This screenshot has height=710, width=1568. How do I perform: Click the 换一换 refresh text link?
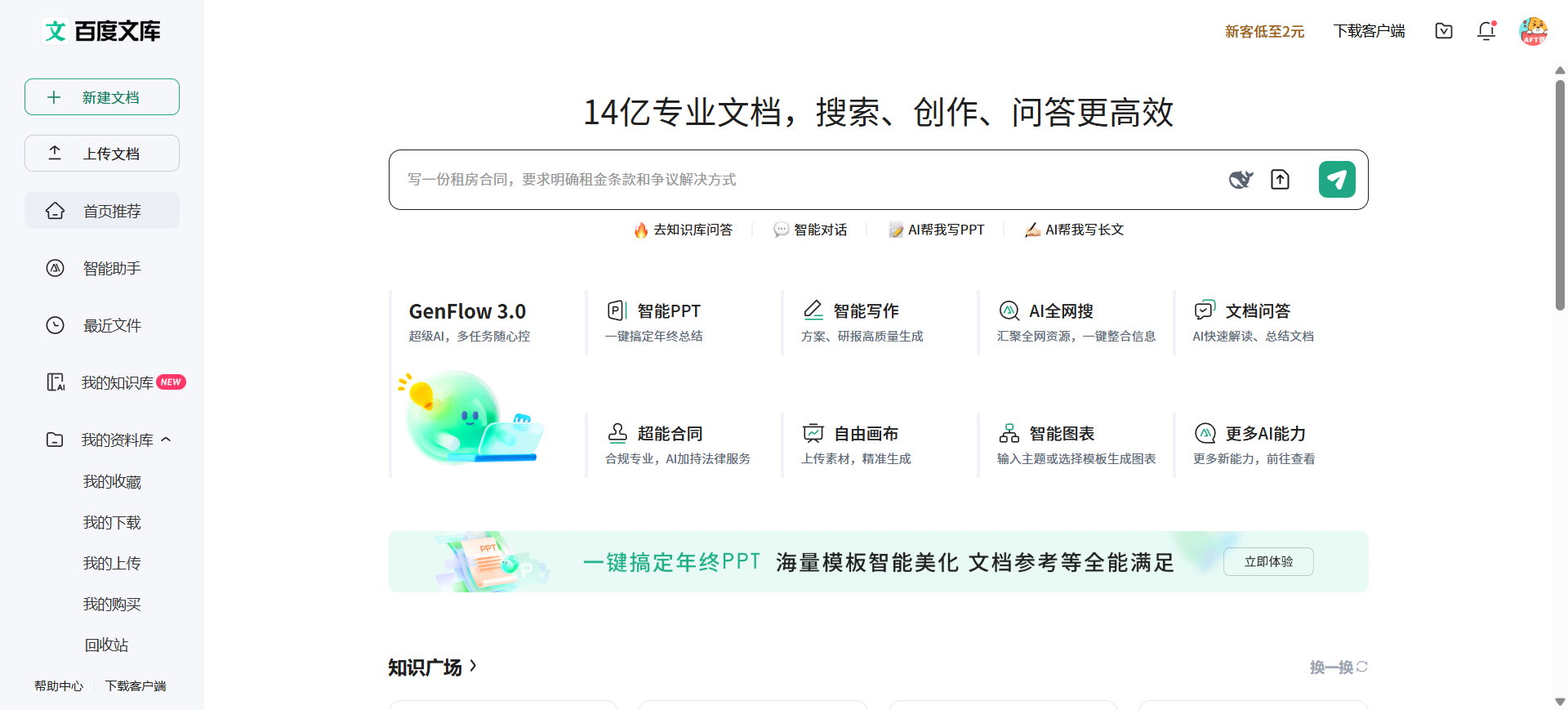pyautogui.click(x=1331, y=667)
